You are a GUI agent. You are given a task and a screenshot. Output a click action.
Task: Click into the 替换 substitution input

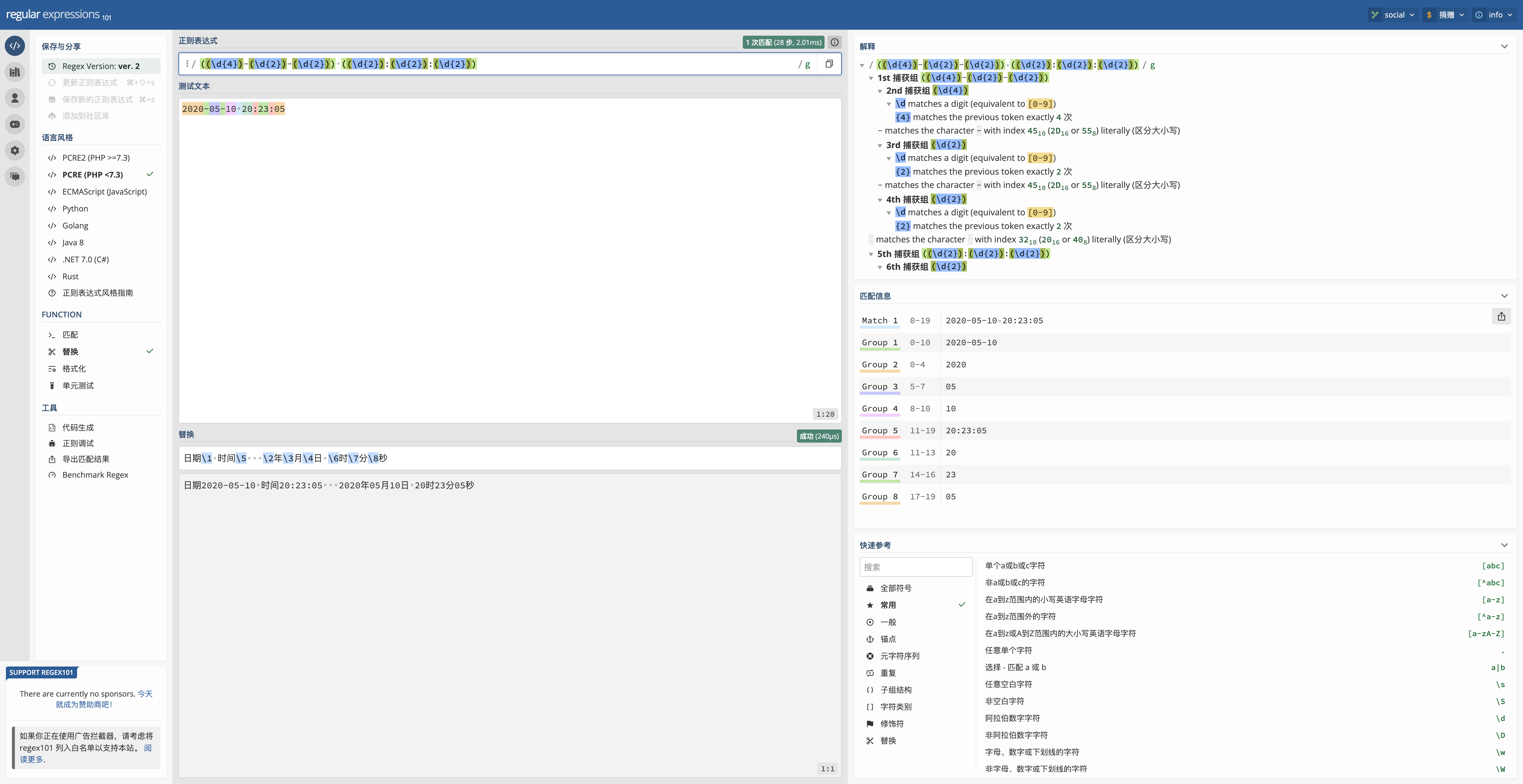click(x=510, y=458)
